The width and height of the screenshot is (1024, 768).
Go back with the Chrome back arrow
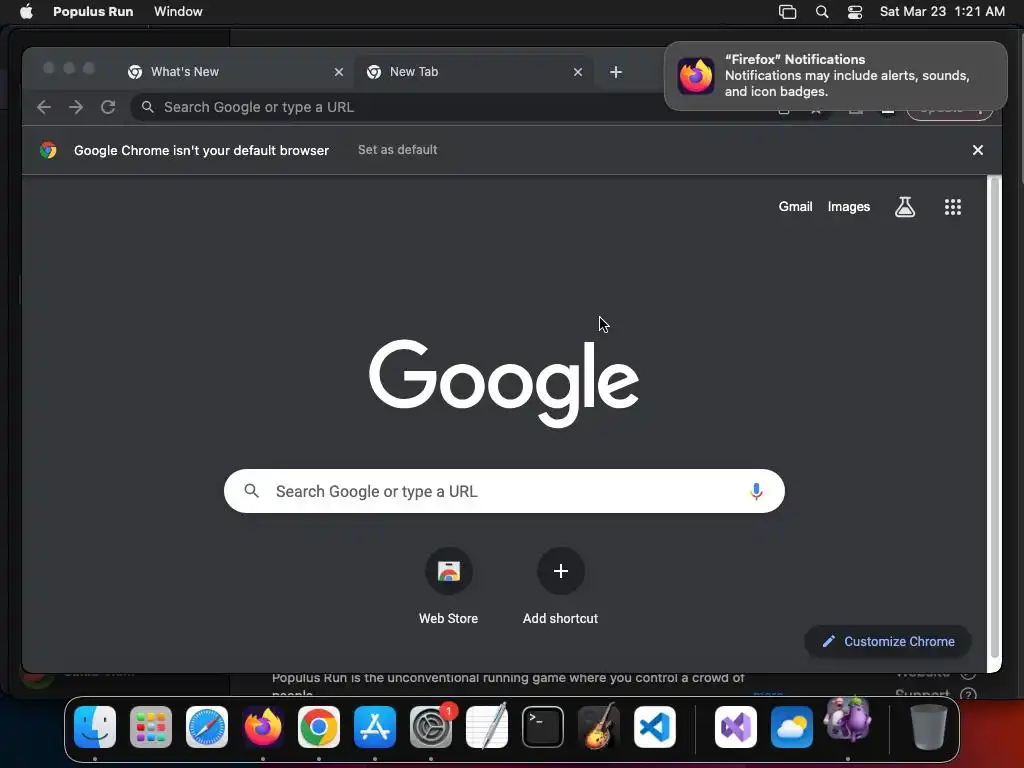[x=44, y=107]
